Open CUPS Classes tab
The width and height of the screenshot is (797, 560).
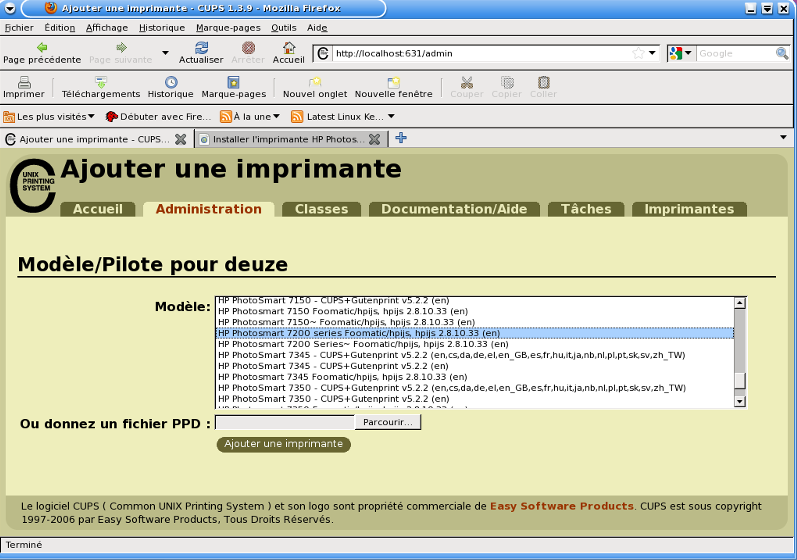click(x=321, y=209)
